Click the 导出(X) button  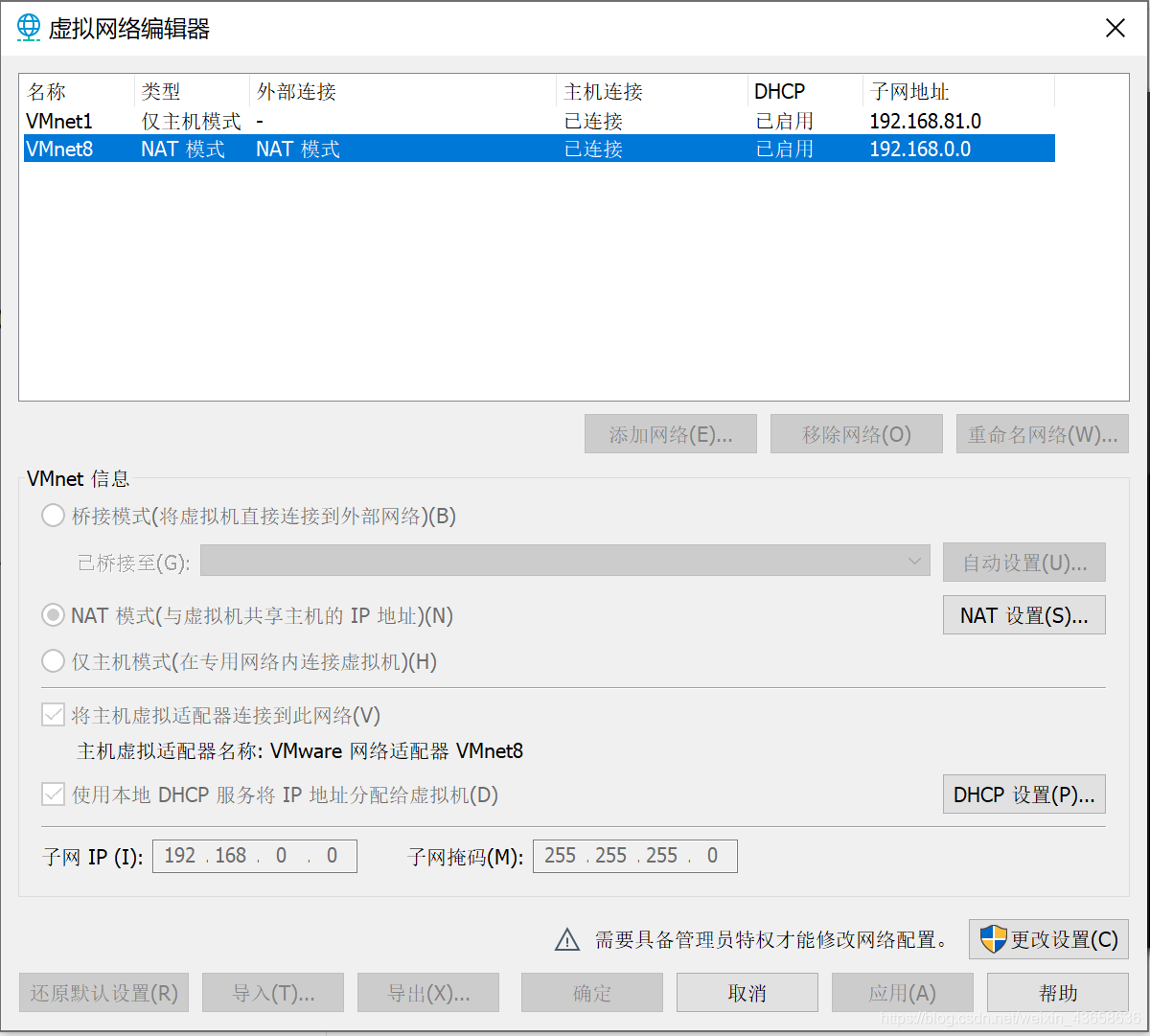428,993
